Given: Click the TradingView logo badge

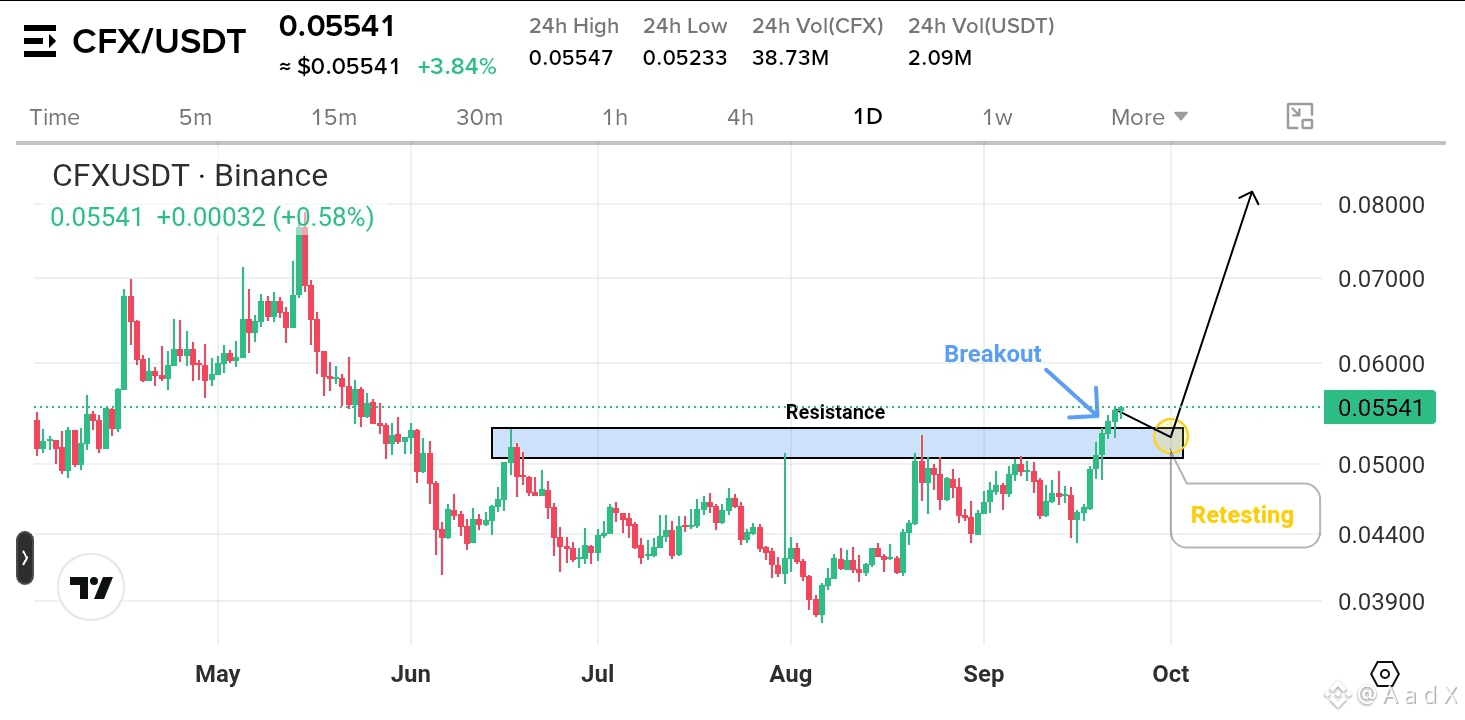Looking at the screenshot, I should click(91, 589).
